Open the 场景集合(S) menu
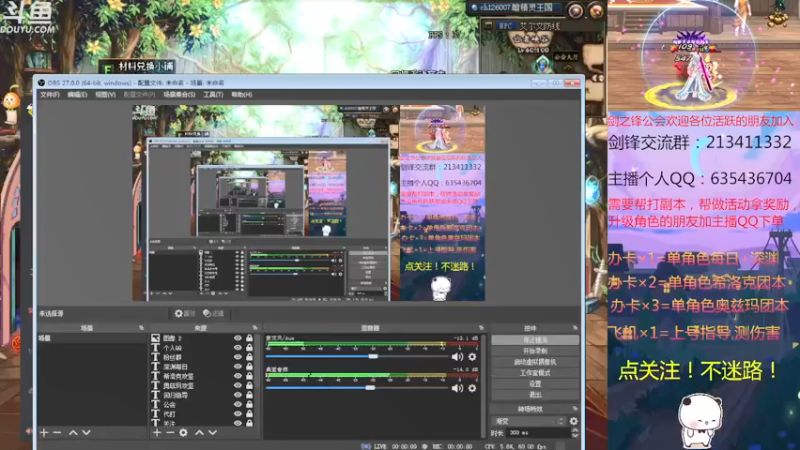800x450 pixels. point(179,94)
